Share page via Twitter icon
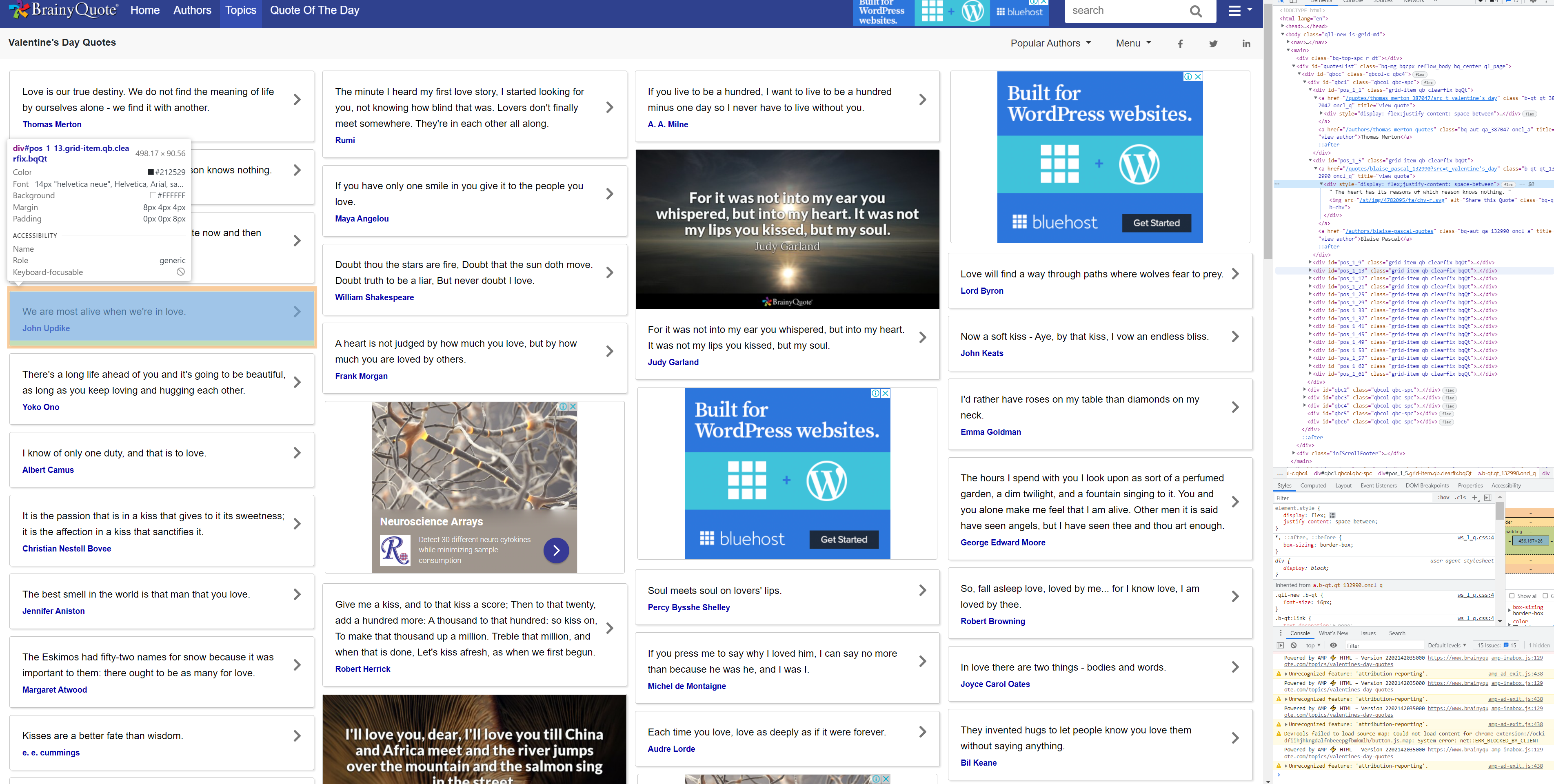Screen dimensions: 1554x784 point(1213,43)
